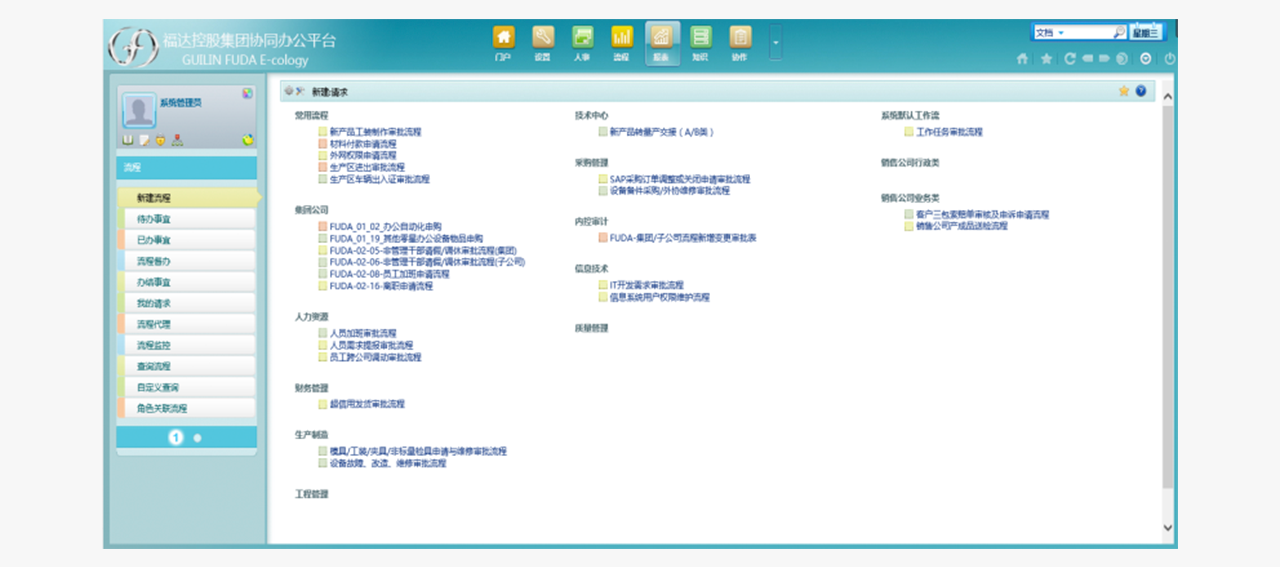
Task: Open the 协作 collaboration module icon
Action: [740, 43]
